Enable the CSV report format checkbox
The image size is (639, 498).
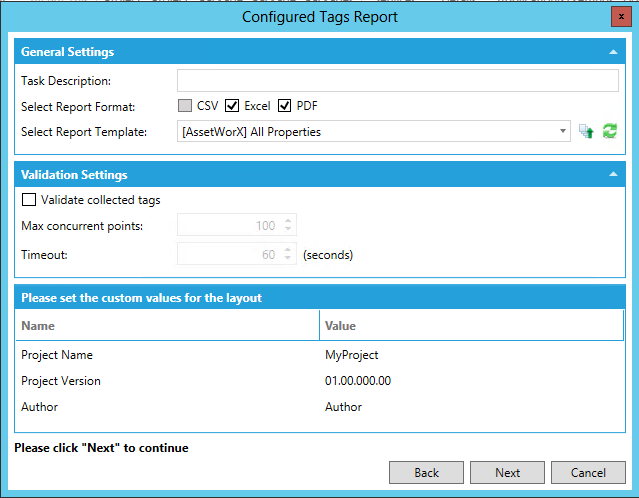(x=185, y=106)
